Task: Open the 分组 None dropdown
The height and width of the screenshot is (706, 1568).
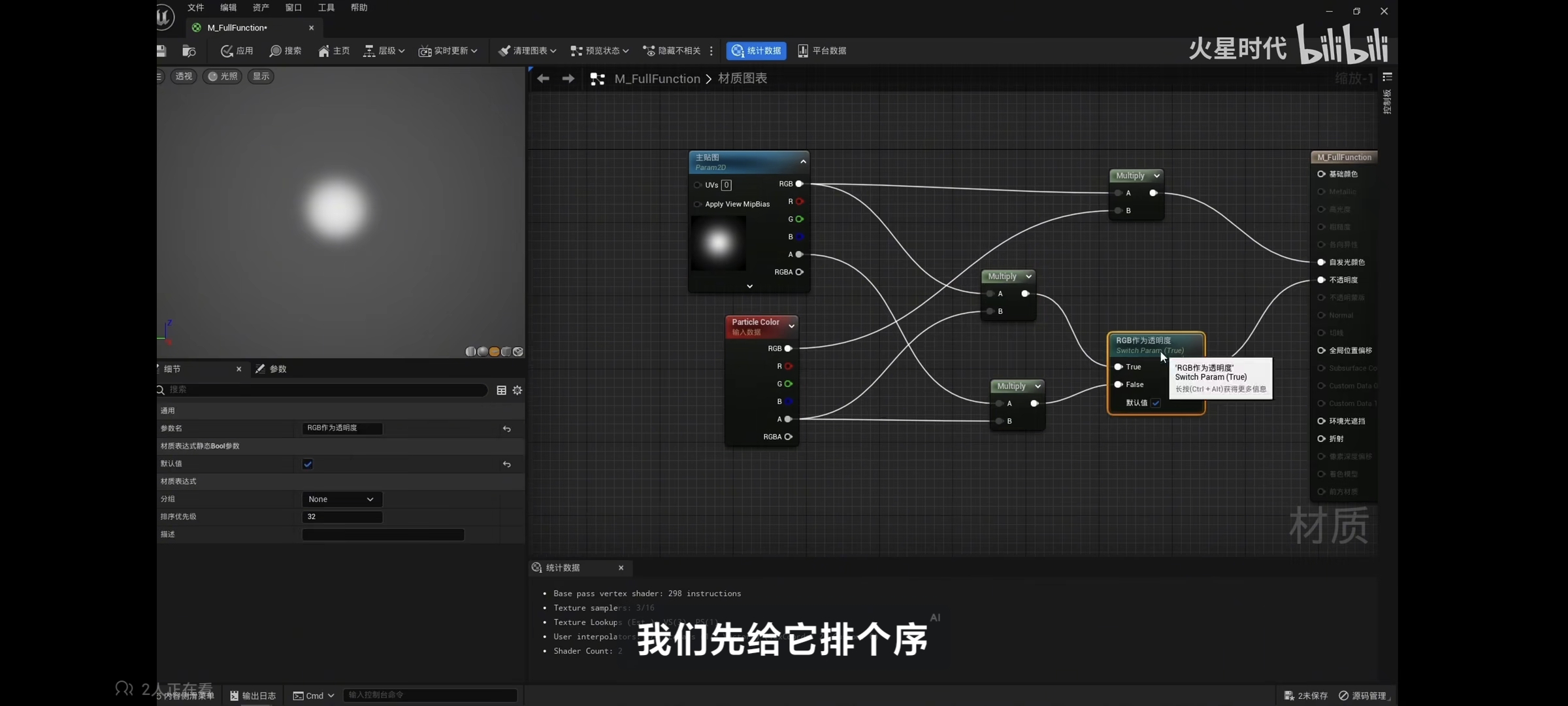Action: coord(341,499)
